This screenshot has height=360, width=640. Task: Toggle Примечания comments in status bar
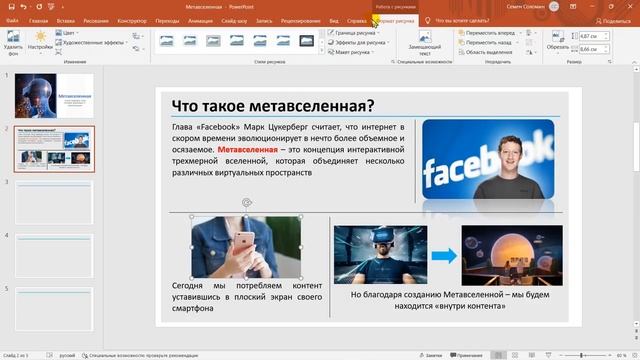click(466, 356)
